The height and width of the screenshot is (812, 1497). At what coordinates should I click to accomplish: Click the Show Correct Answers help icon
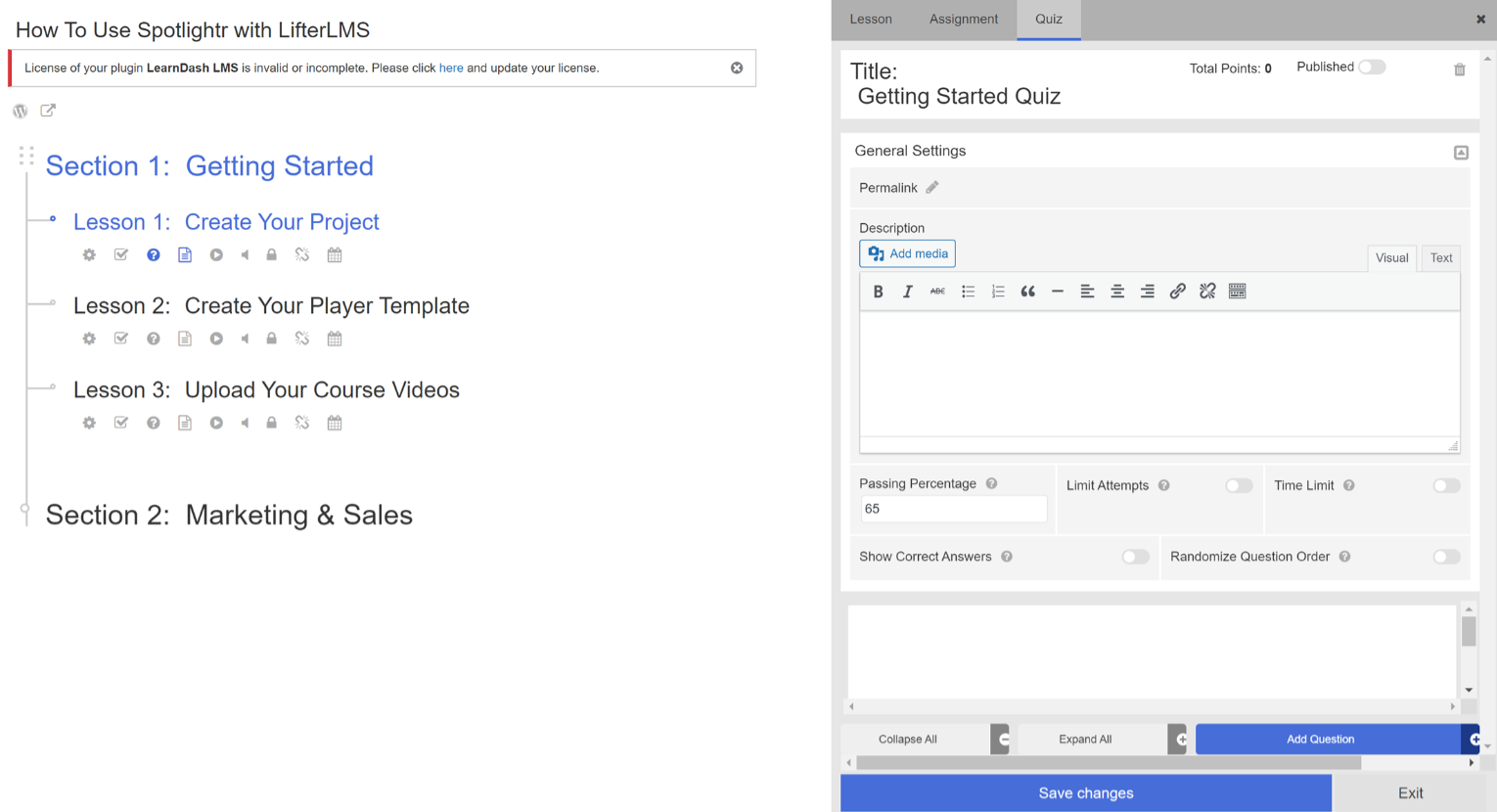click(x=1006, y=557)
